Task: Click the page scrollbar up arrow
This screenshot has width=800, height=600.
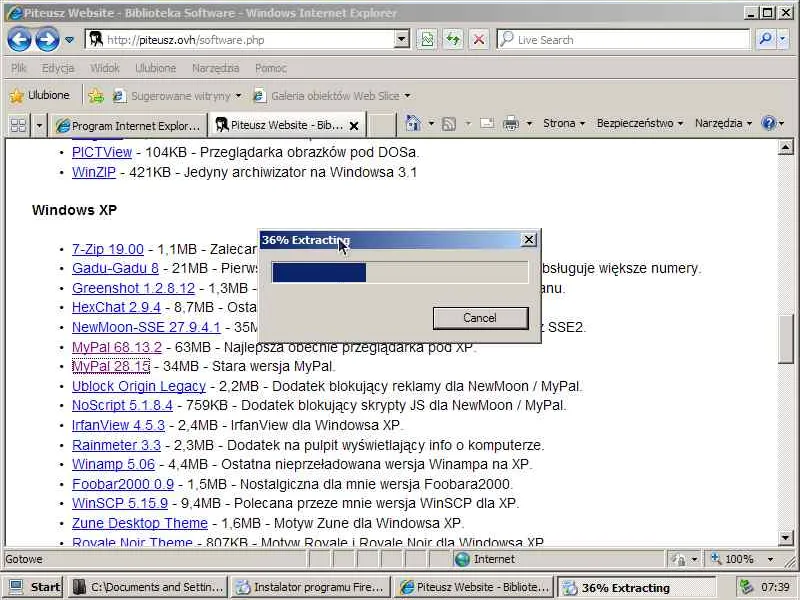Action: coord(785,148)
